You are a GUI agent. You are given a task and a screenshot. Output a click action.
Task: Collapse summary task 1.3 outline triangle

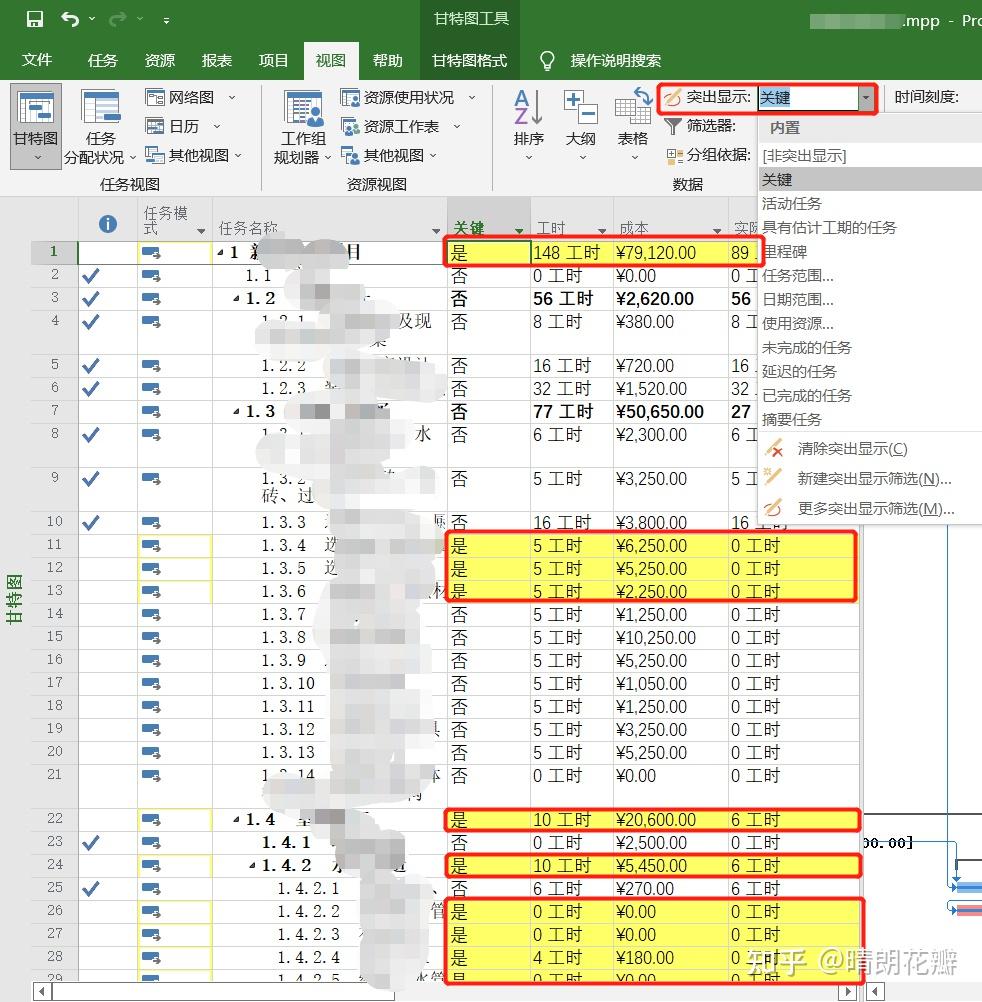click(x=236, y=412)
